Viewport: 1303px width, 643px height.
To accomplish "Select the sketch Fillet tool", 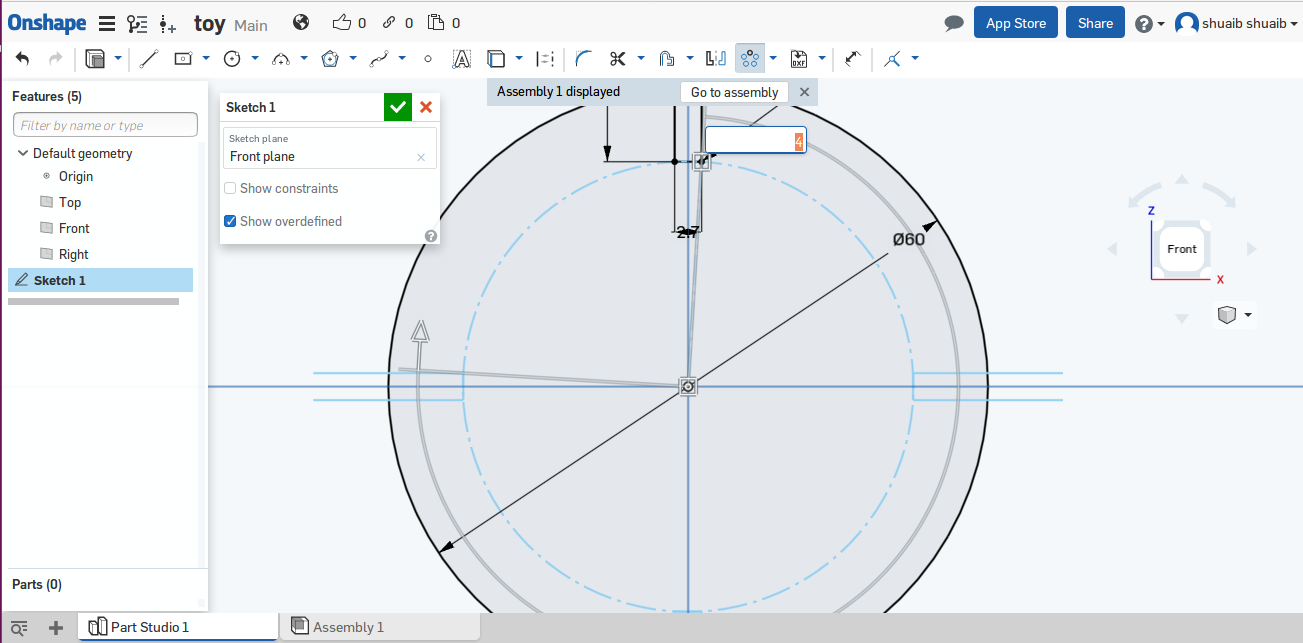I will 584,59.
